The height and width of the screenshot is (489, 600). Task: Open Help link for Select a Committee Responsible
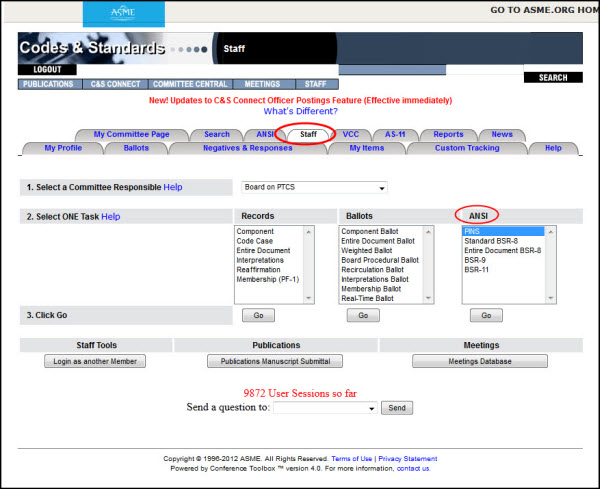(173, 187)
